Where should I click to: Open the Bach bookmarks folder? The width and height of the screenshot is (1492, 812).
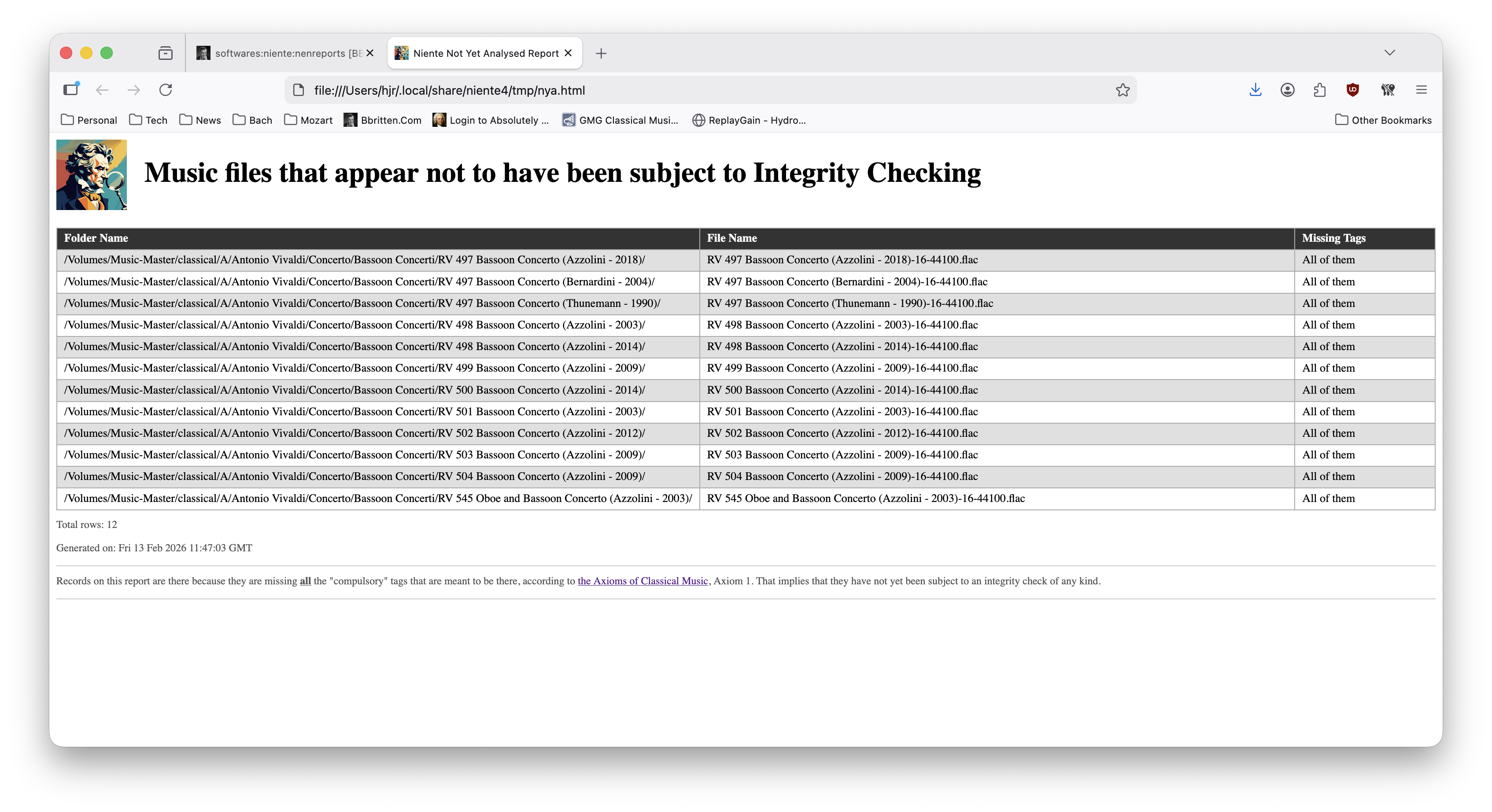[x=252, y=120]
